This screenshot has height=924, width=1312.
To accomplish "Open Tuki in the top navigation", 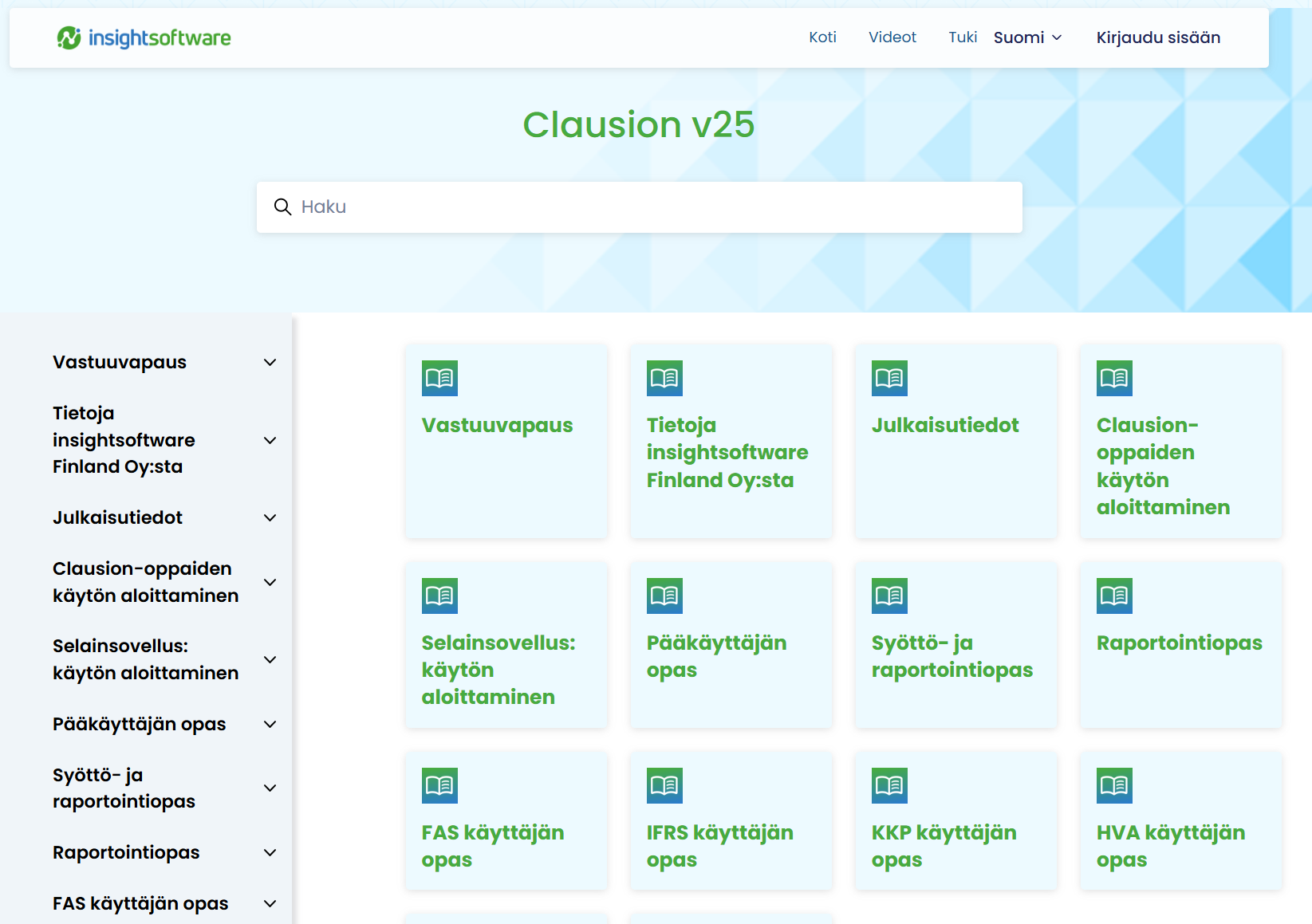I will 963,37.
